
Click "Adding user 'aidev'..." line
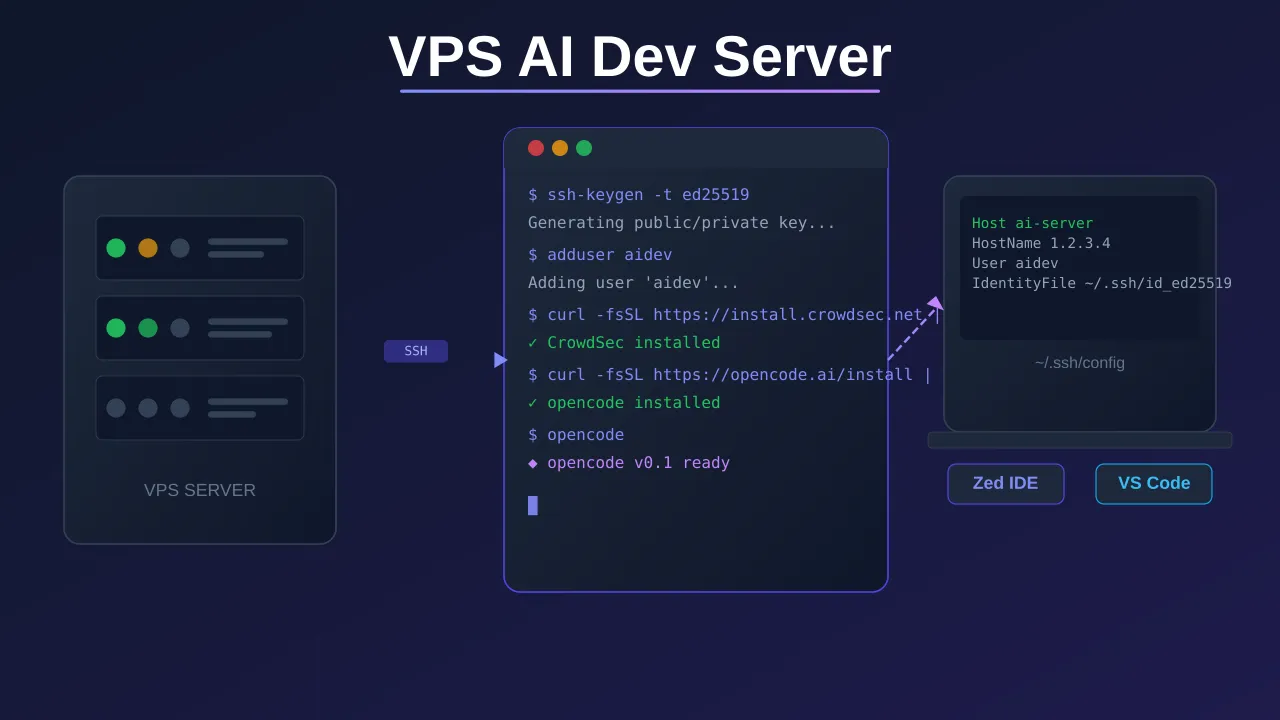click(634, 283)
